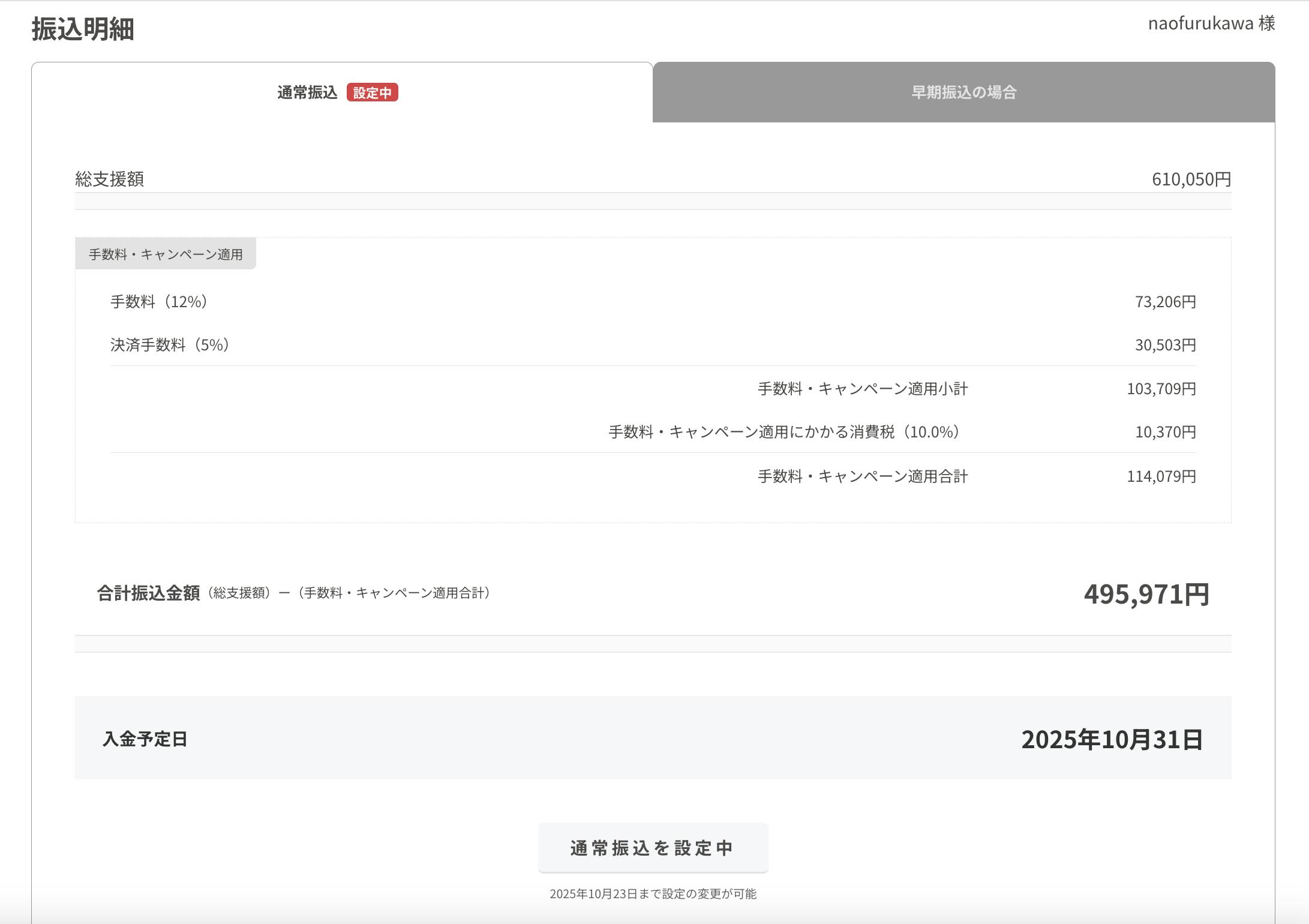Select the 610,050円 total support amount

[1191, 179]
